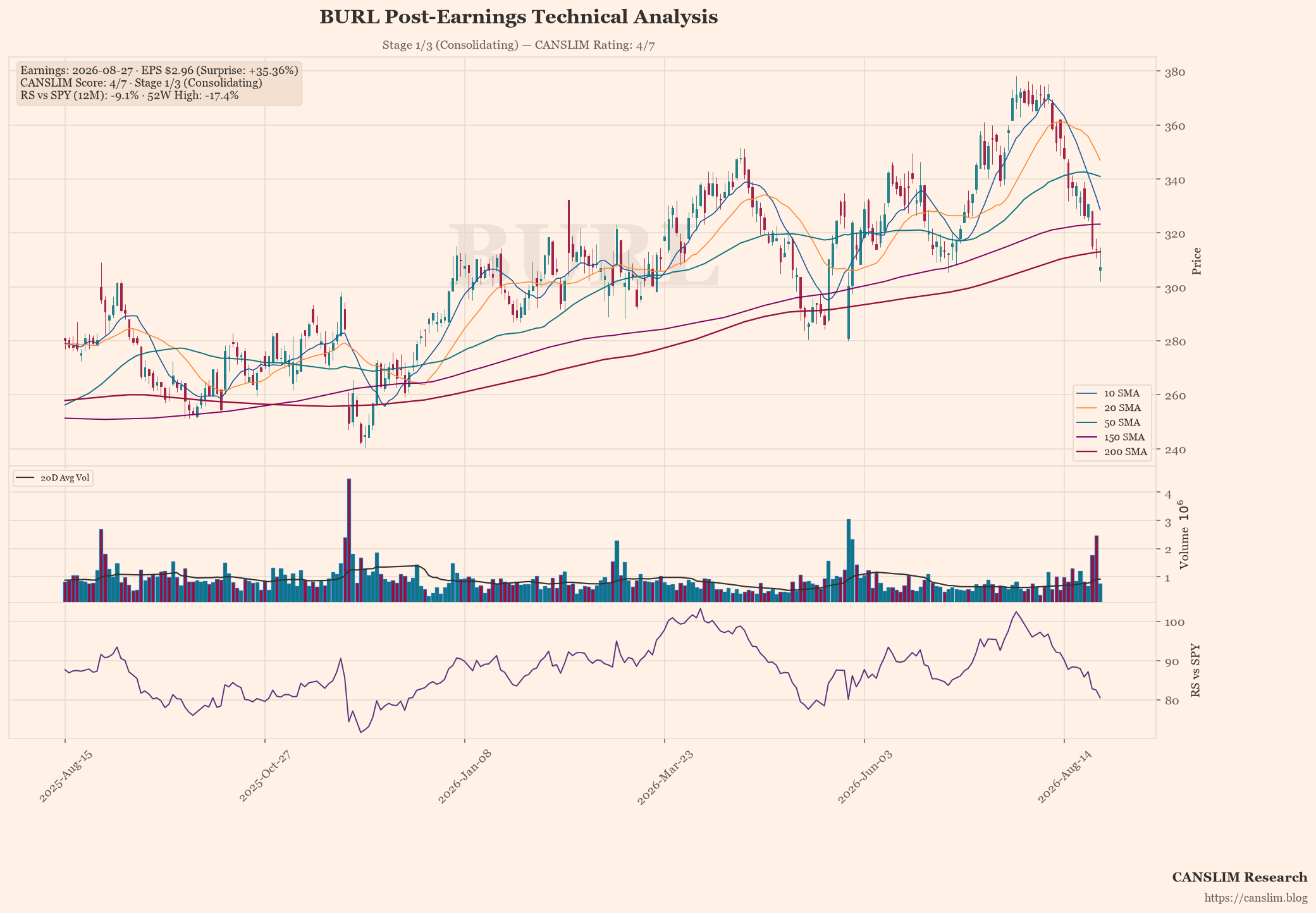Click the purple 150 SMA legend line swatch
This screenshot has height=913, width=1316.
tap(1087, 437)
